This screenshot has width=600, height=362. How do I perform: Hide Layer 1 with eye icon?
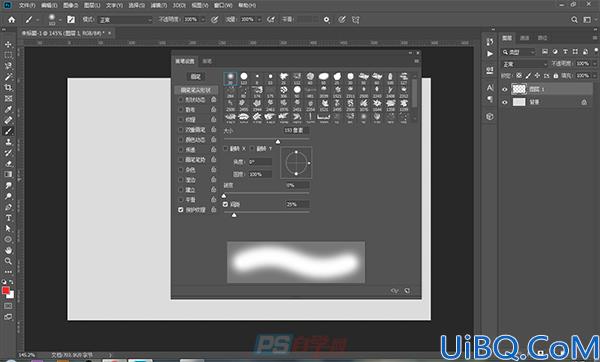pos(505,89)
